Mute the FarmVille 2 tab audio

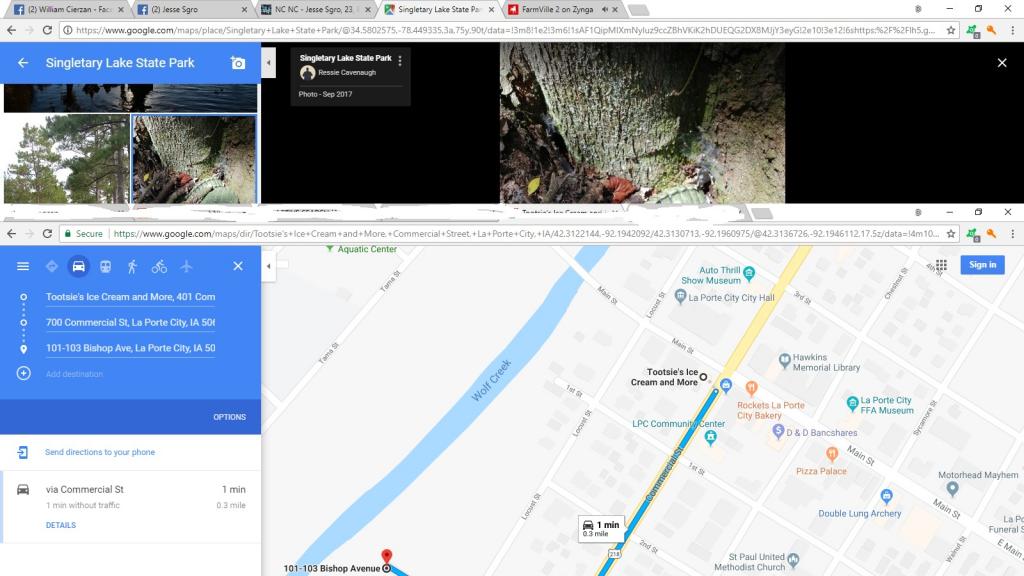(x=605, y=10)
